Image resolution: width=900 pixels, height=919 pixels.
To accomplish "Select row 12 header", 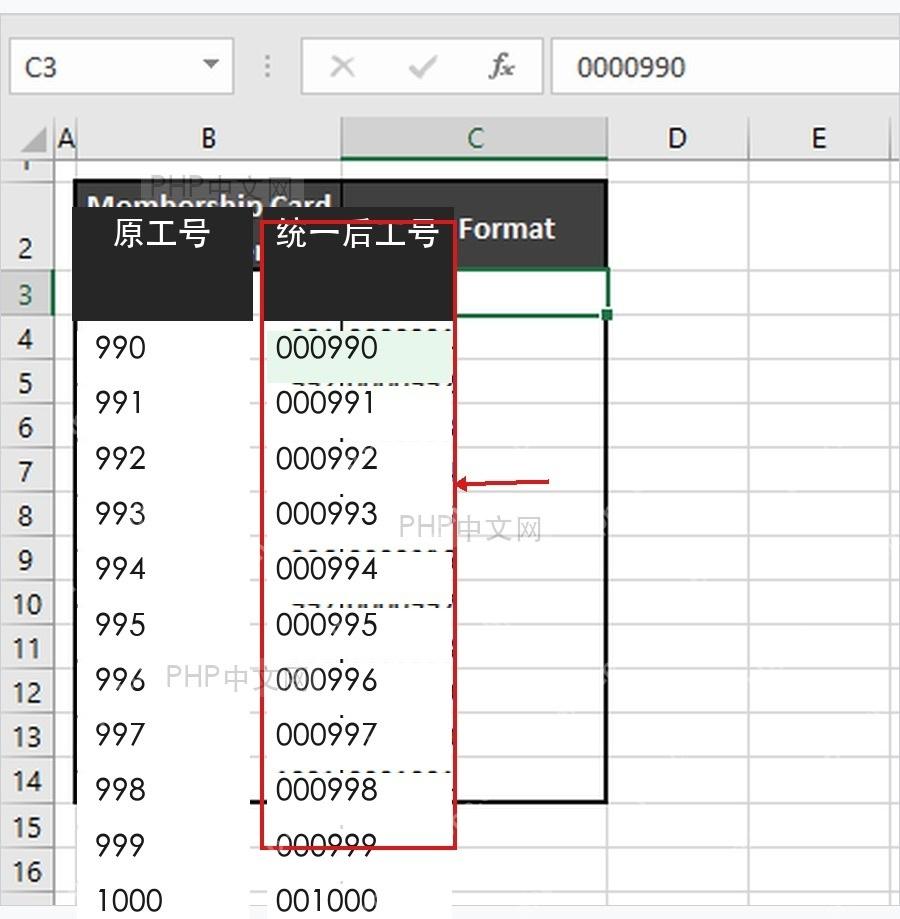I will coord(26,692).
